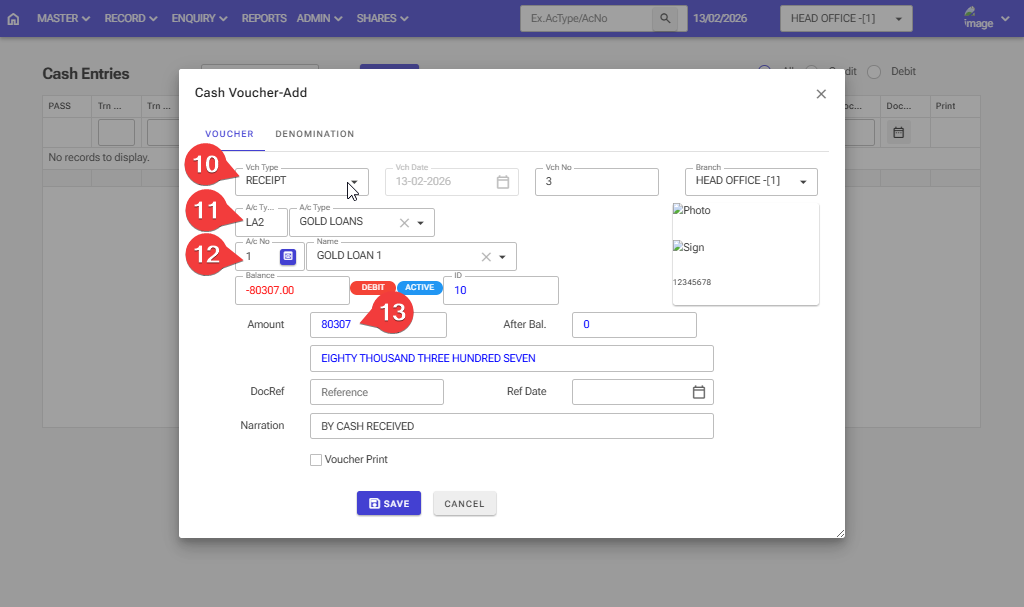1024x607 pixels.
Task: Open the Ref Date calendar picker
Action: (x=699, y=392)
